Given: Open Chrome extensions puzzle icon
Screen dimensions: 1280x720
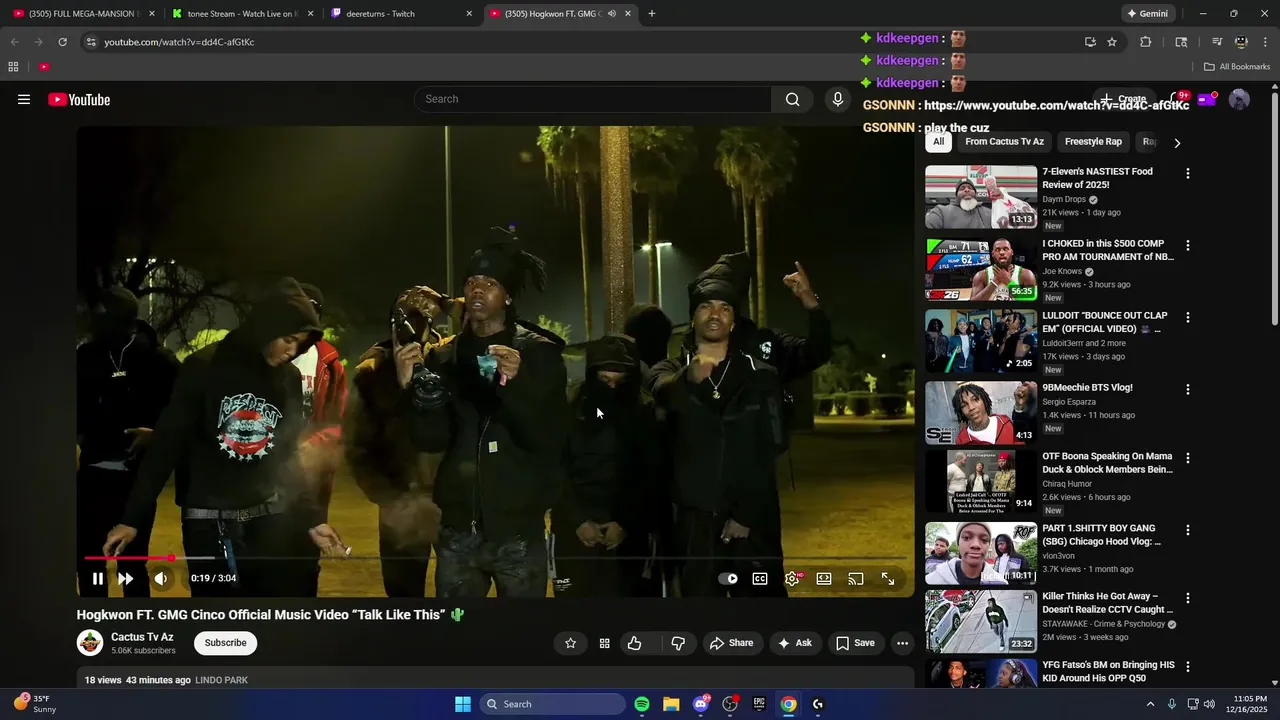Looking at the screenshot, I should pos(1146,42).
